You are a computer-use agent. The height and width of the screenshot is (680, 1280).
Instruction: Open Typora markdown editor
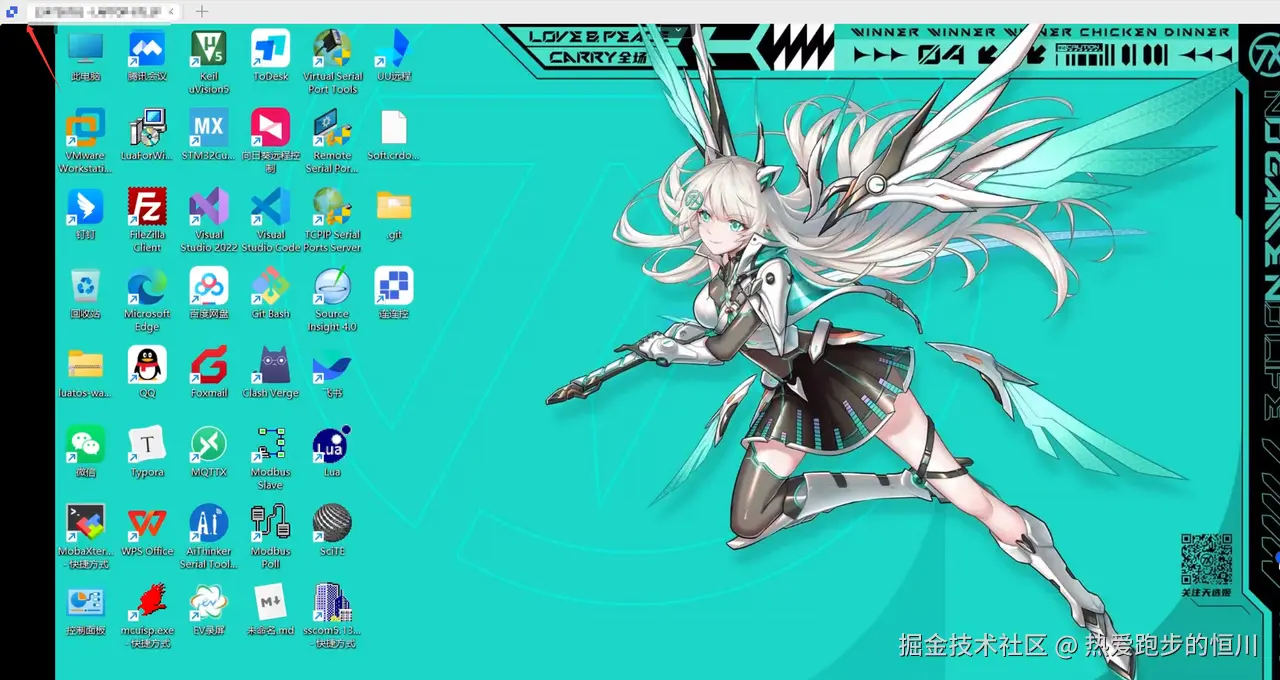pos(147,444)
